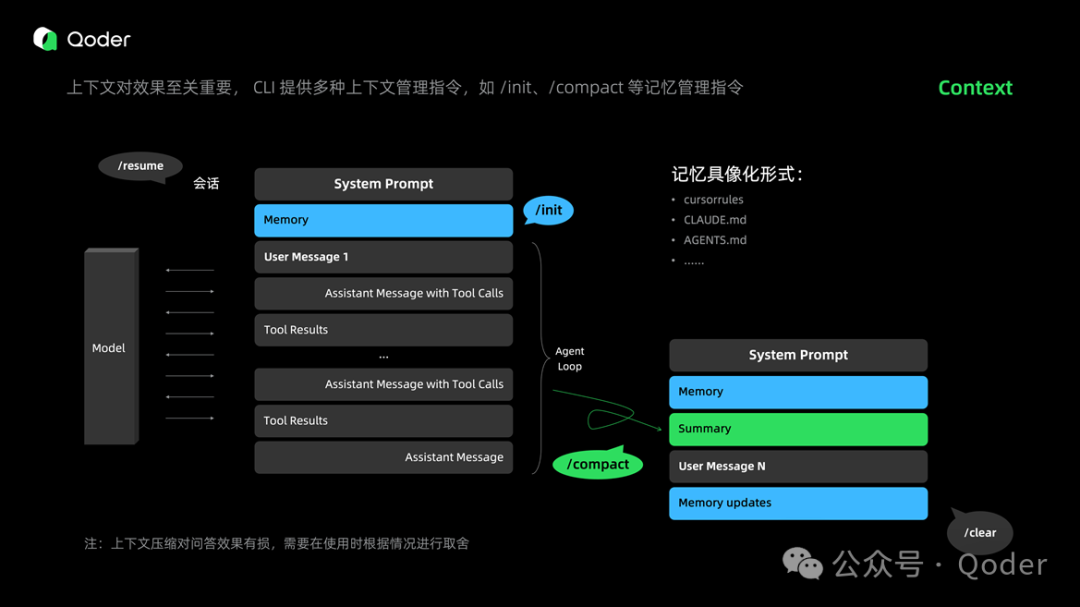Toggle the green Summary block
This screenshot has height=607, width=1080.
[x=797, y=429]
